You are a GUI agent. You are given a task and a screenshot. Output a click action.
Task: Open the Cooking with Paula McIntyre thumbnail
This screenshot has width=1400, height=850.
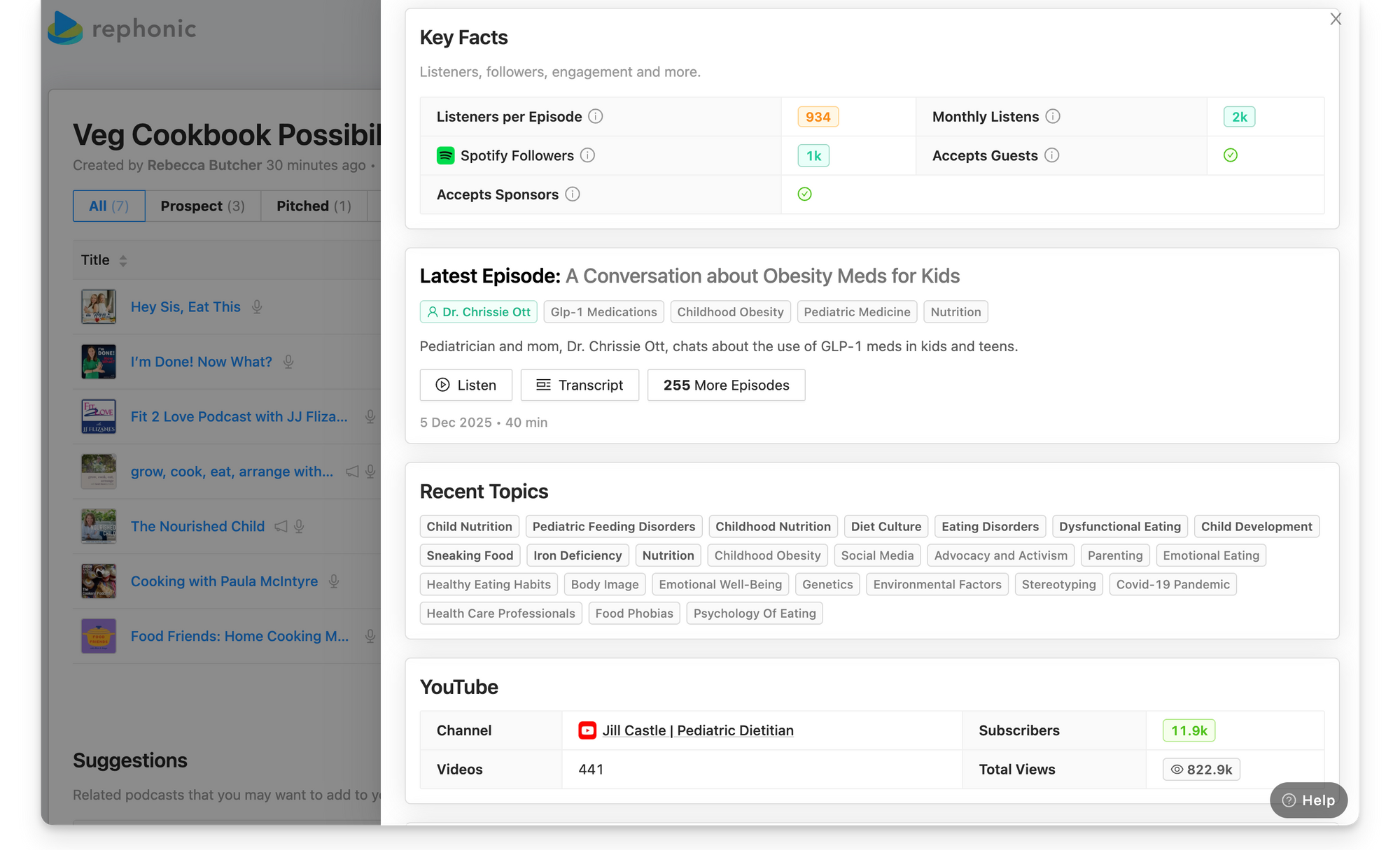98,581
